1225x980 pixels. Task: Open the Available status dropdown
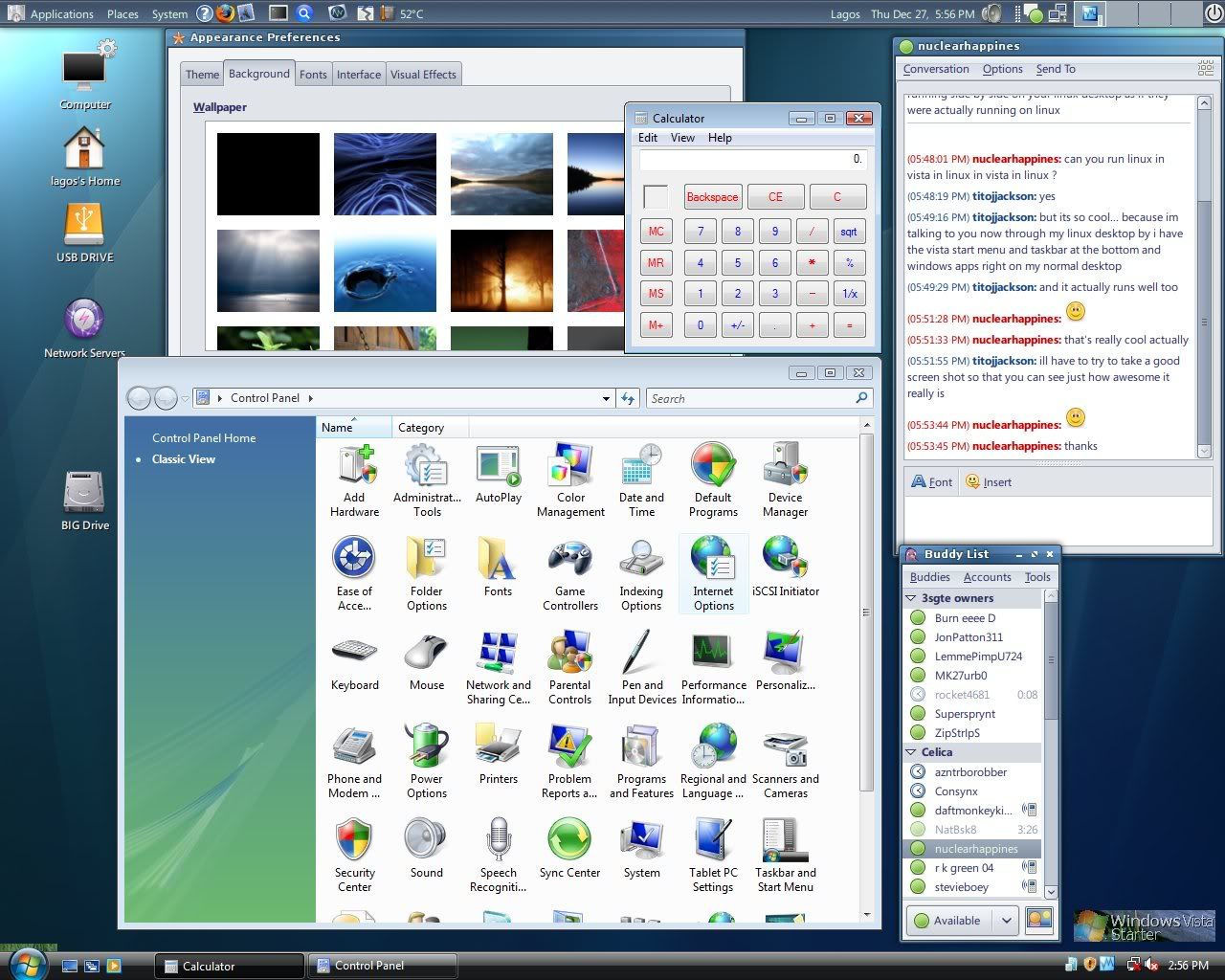tap(1007, 921)
